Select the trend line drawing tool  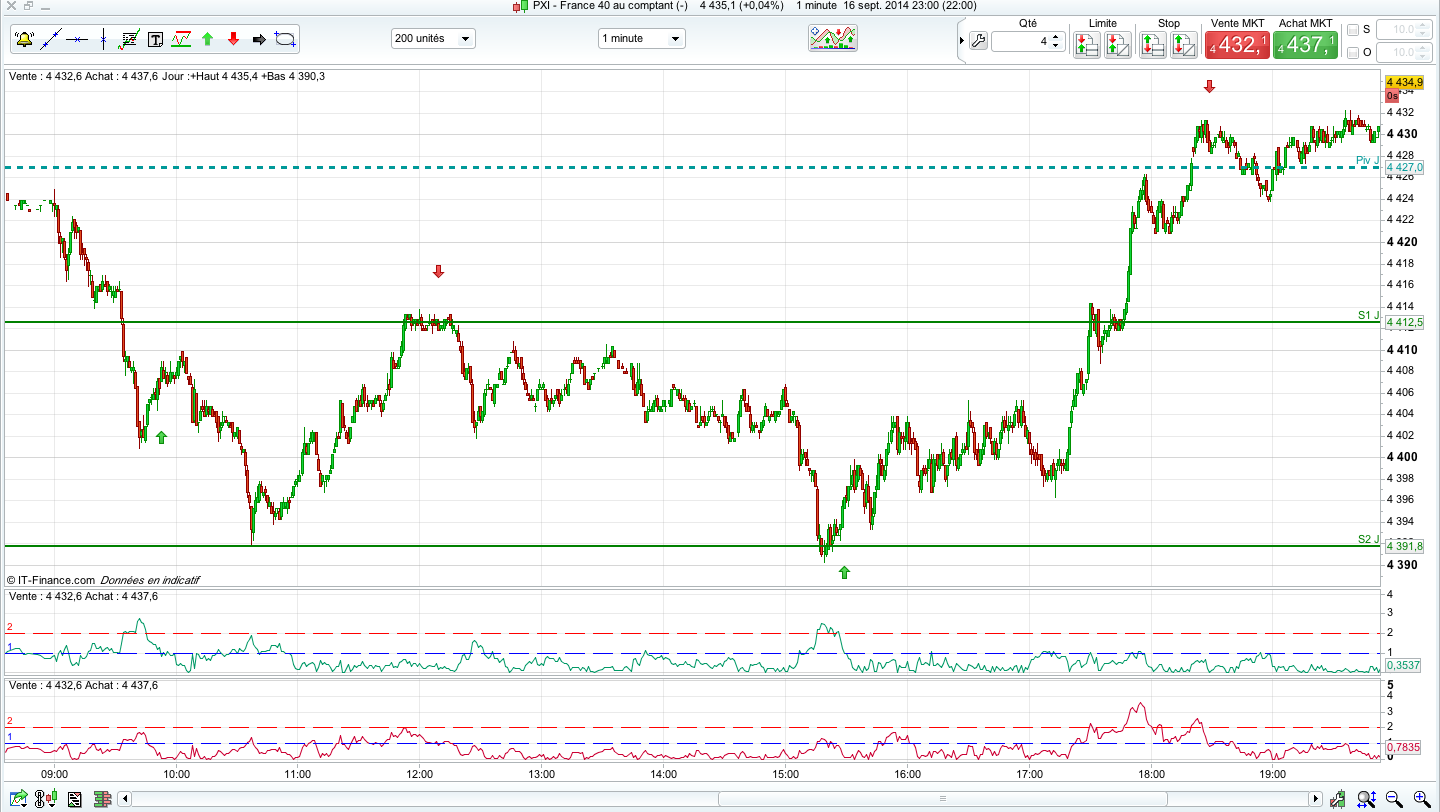coord(50,40)
